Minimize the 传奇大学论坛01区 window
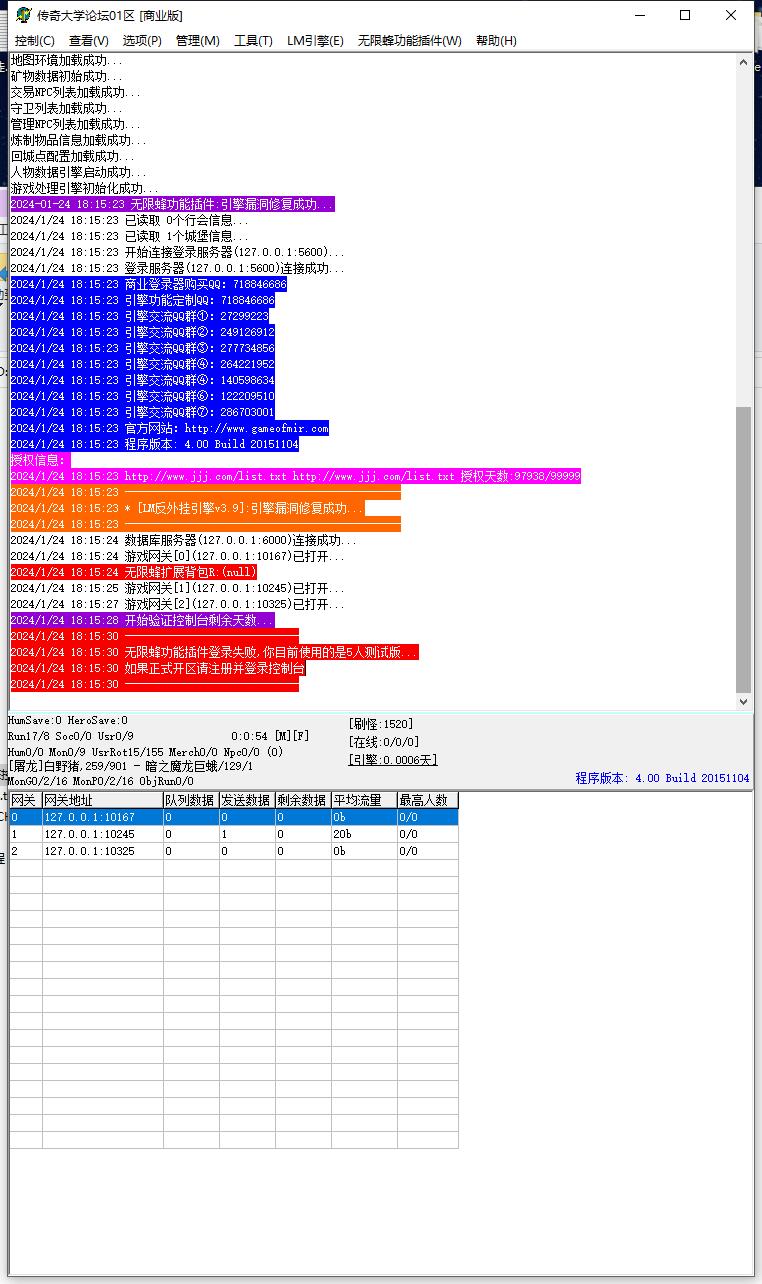 639,15
